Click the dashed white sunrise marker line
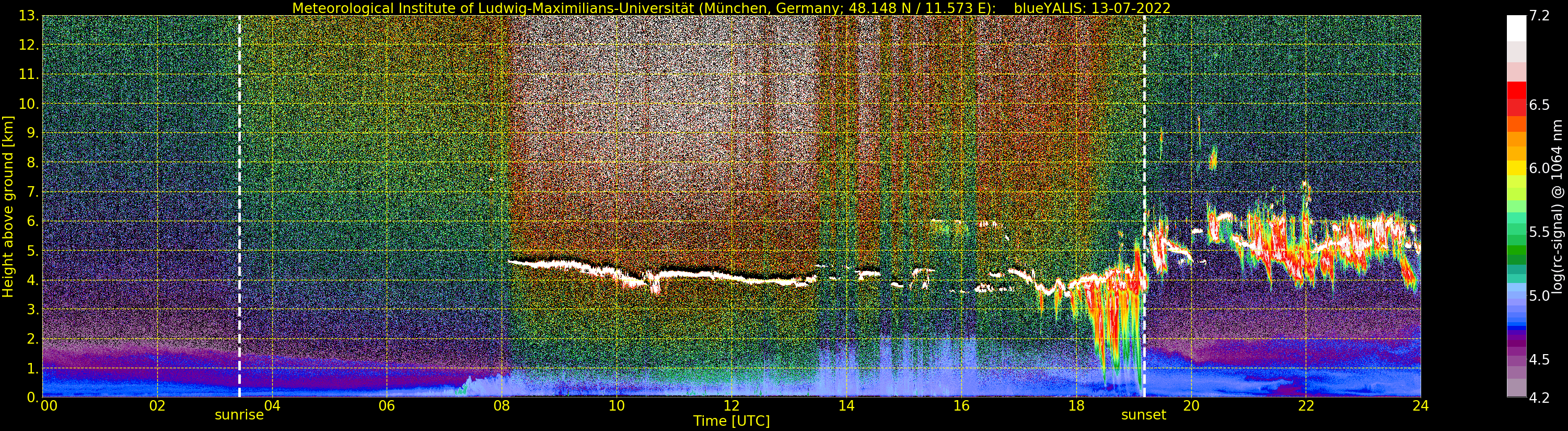 [239, 206]
